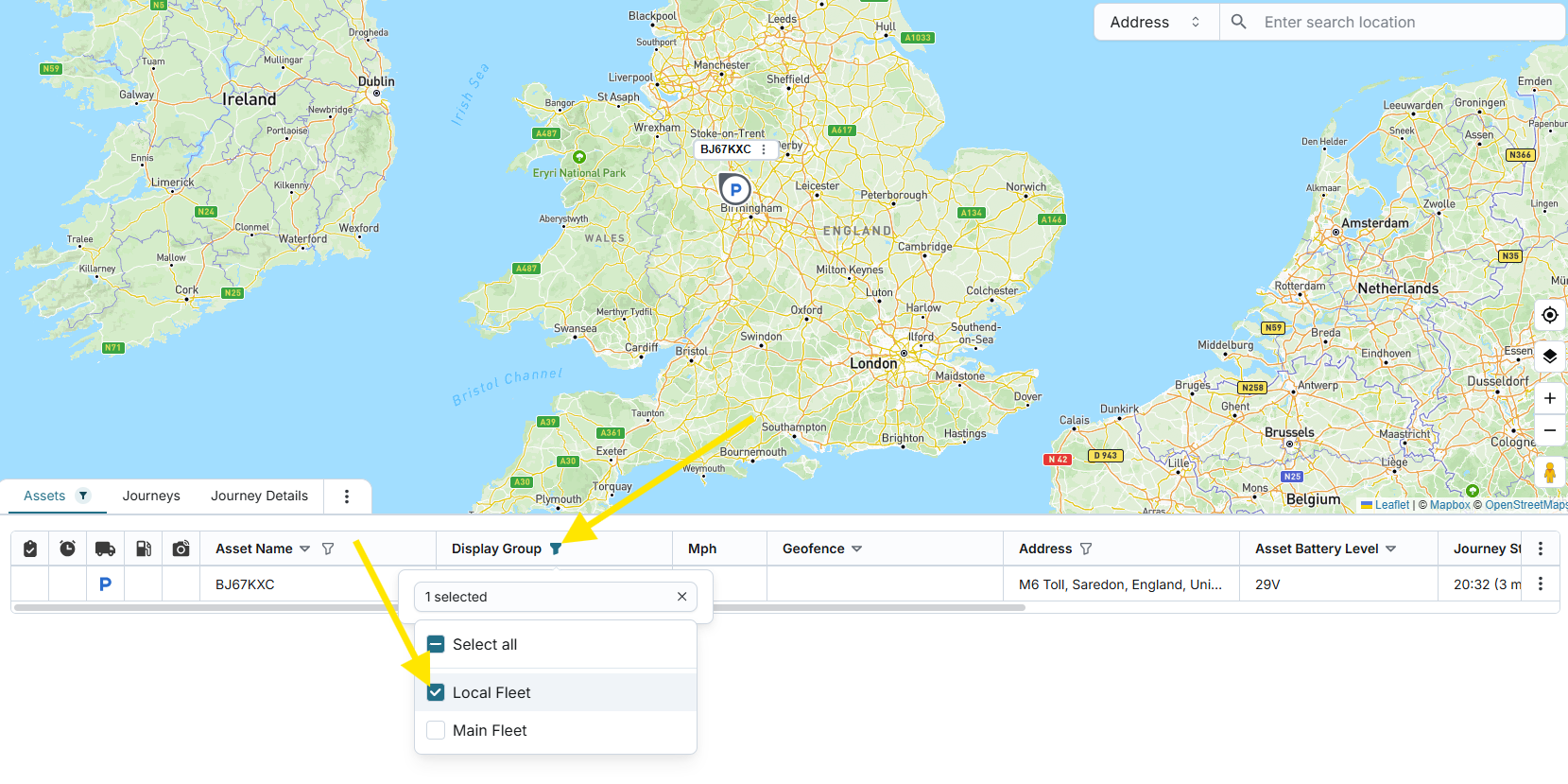Clear the '1 selected' filter with X

681,597
